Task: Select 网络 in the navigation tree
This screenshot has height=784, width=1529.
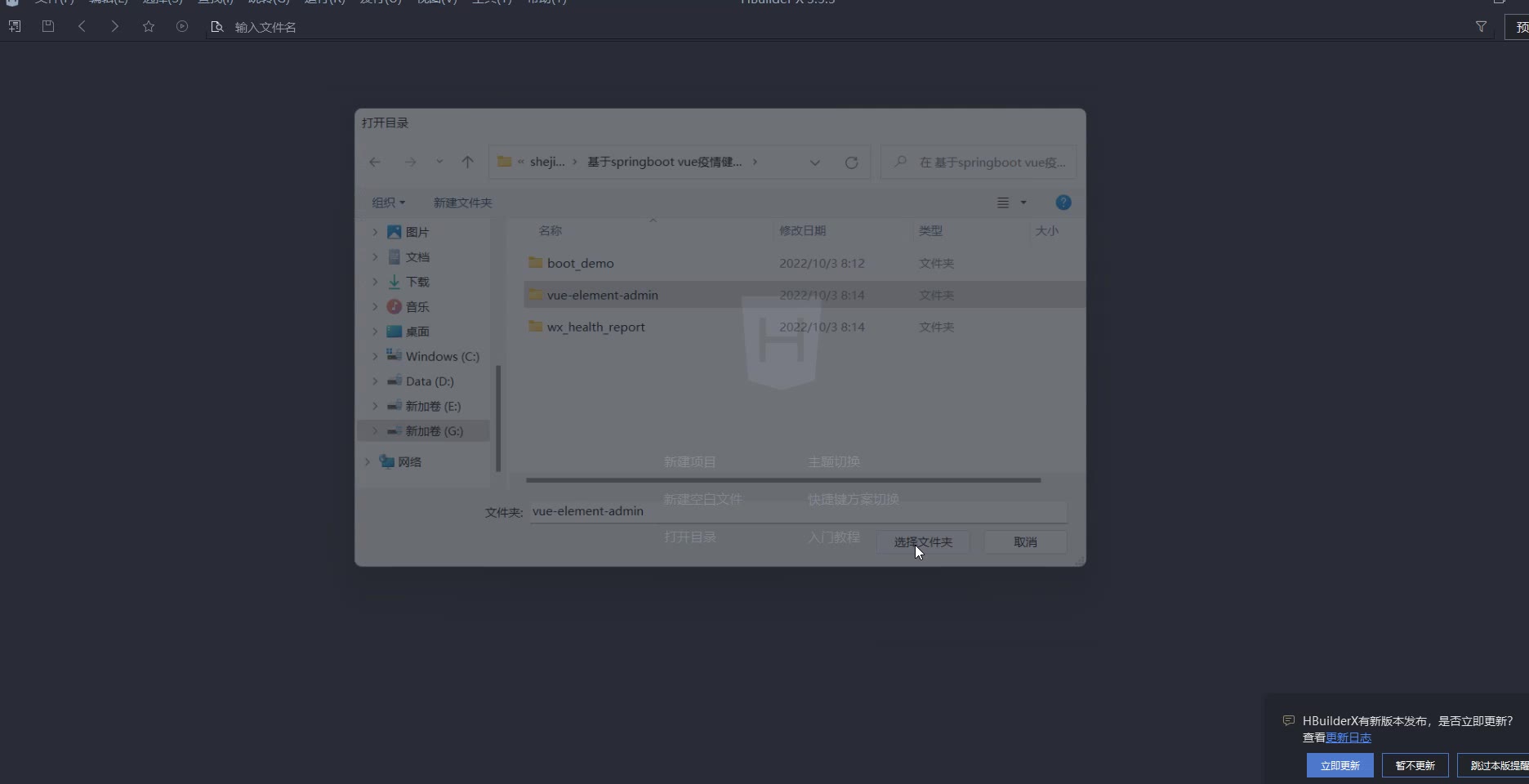Action: pos(409,461)
